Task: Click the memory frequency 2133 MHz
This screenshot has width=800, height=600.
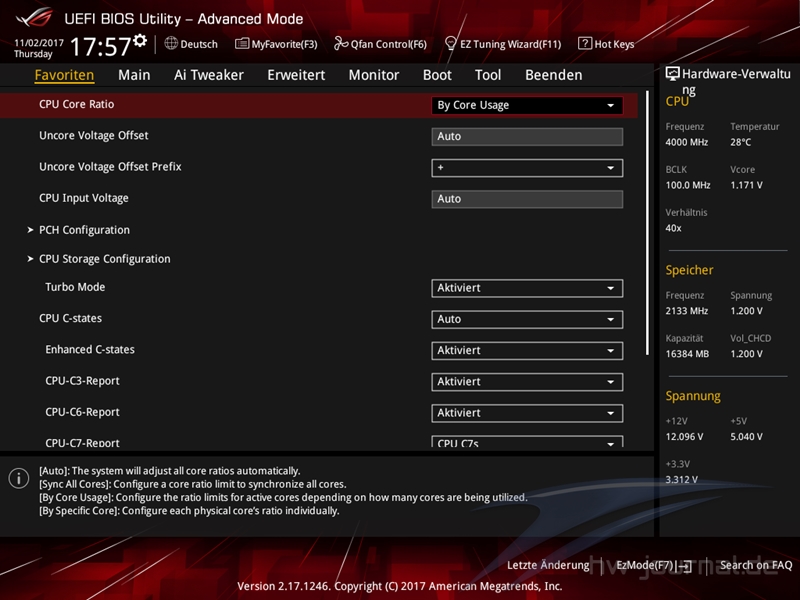Action: (686, 311)
